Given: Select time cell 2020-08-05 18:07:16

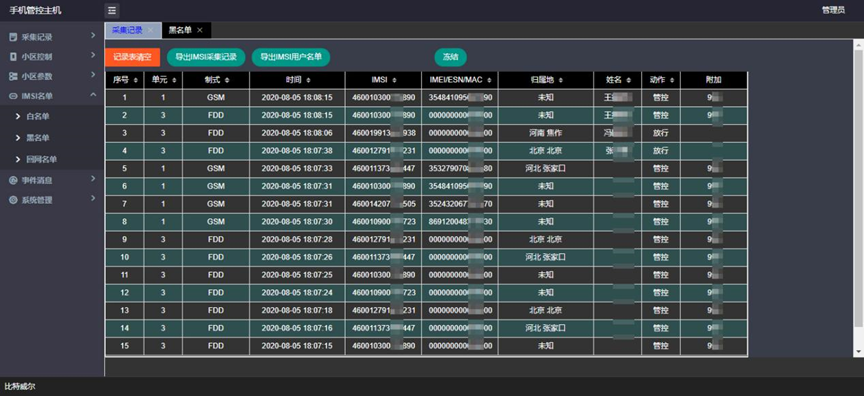Looking at the screenshot, I should (297, 328).
